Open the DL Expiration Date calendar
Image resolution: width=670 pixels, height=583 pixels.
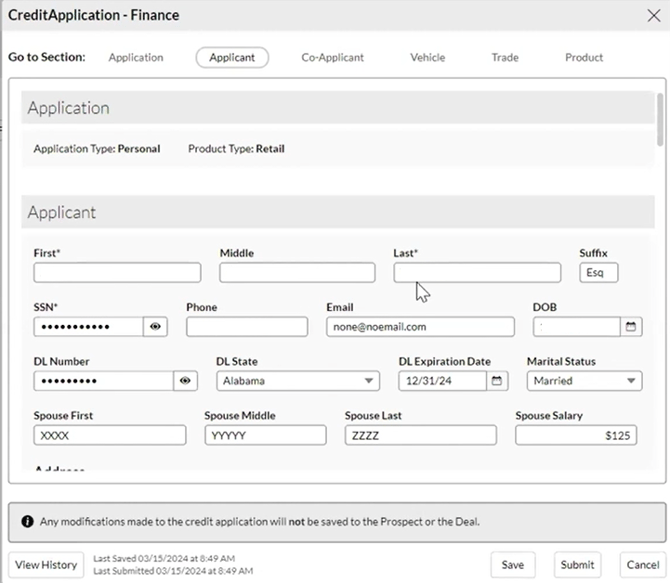coord(496,381)
